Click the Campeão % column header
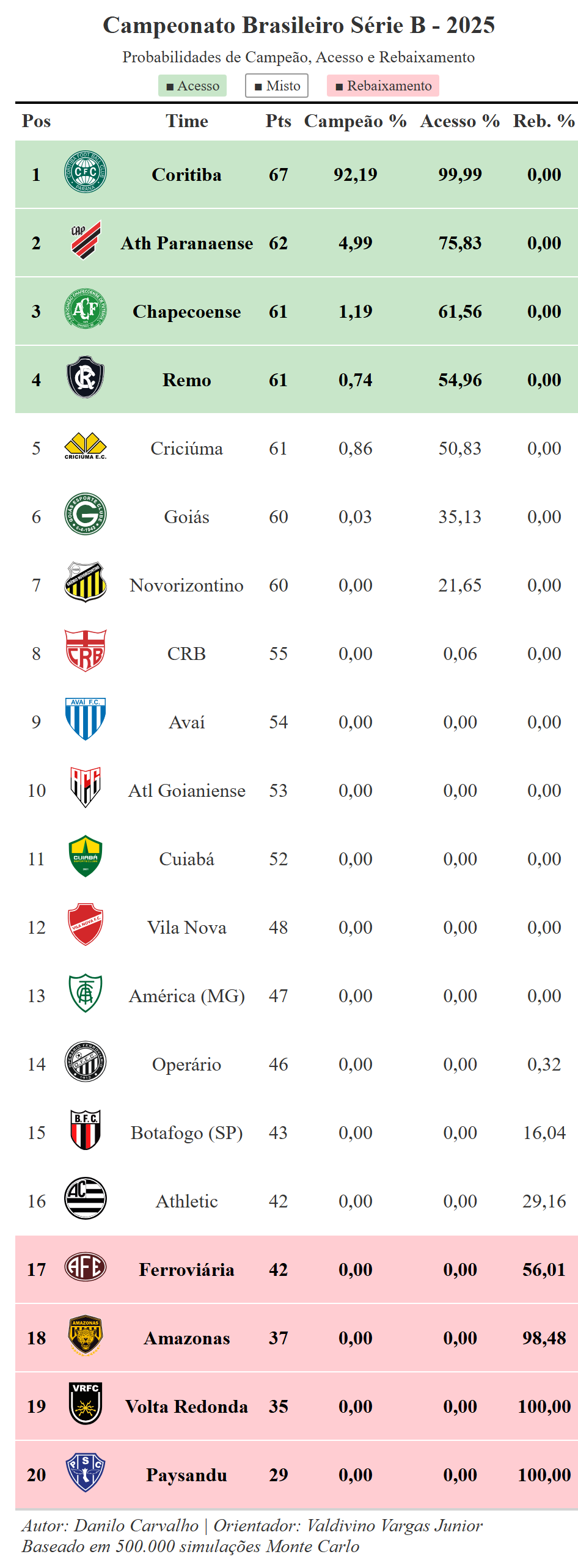Image resolution: width=578 pixels, height=1568 pixels. (356, 121)
